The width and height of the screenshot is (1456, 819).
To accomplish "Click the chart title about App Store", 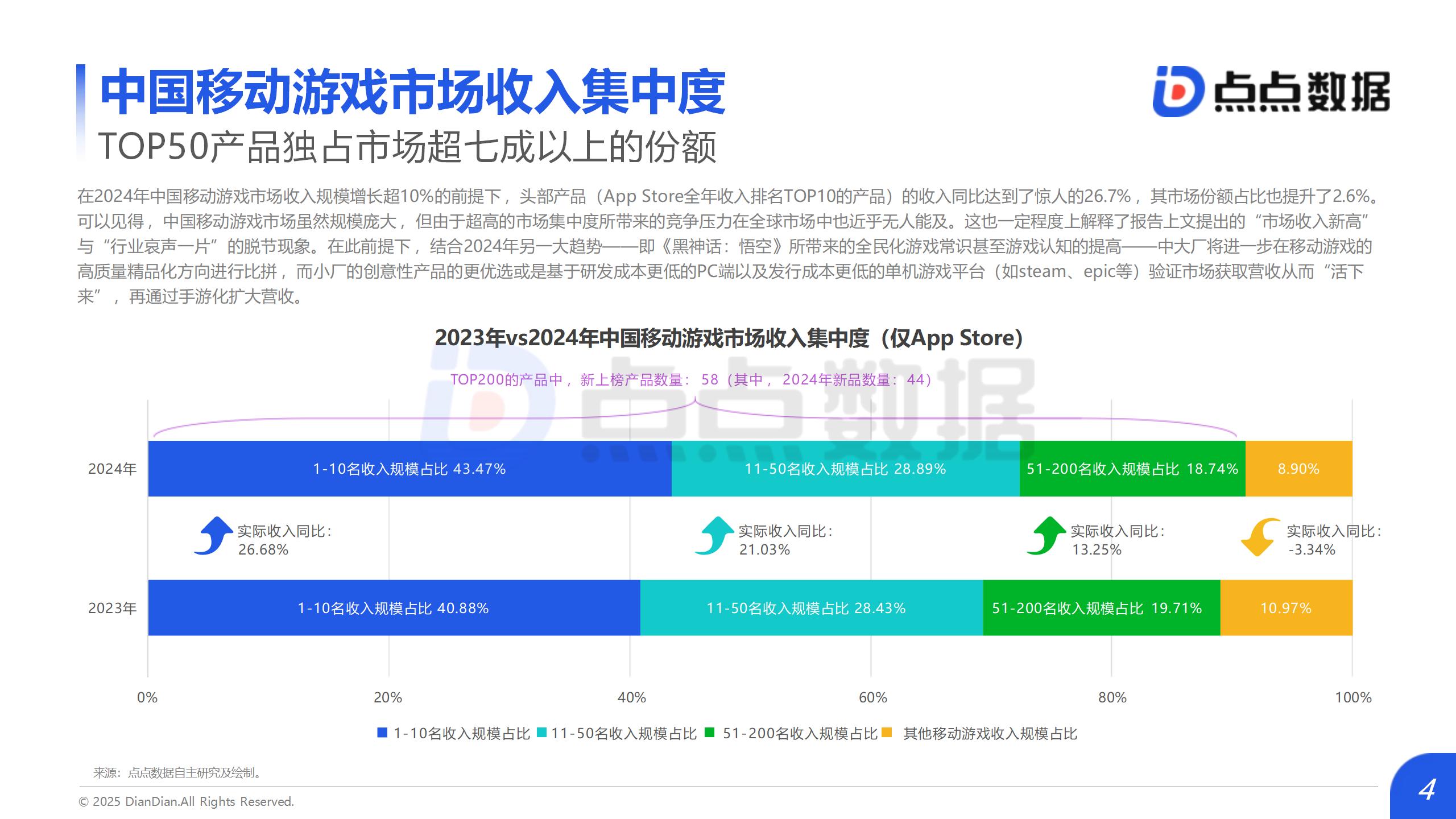I will click(729, 338).
